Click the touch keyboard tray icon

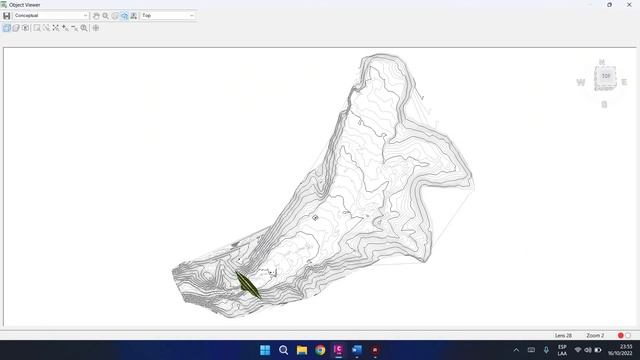[531, 350]
